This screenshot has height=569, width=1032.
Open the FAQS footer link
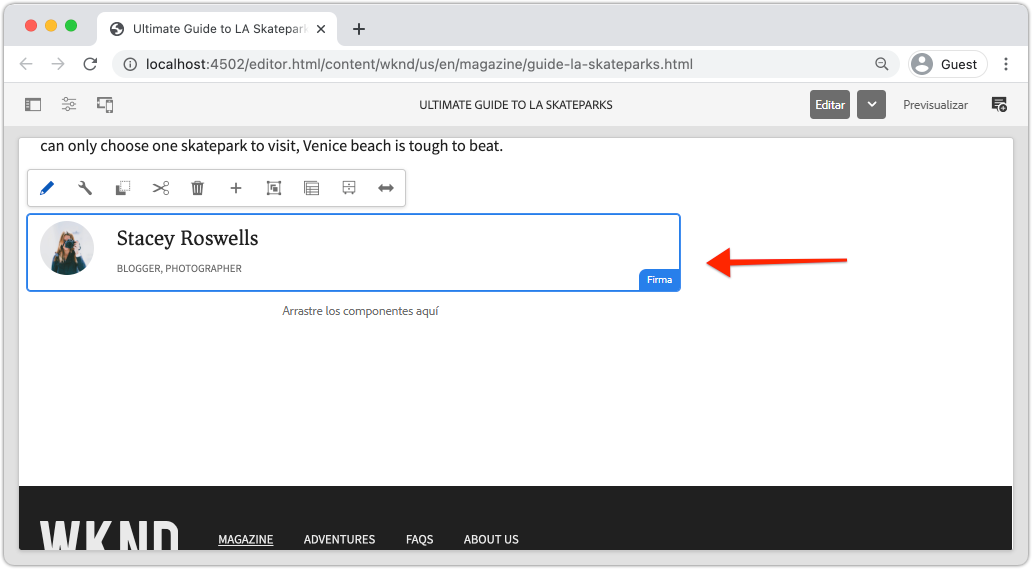pyautogui.click(x=419, y=539)
